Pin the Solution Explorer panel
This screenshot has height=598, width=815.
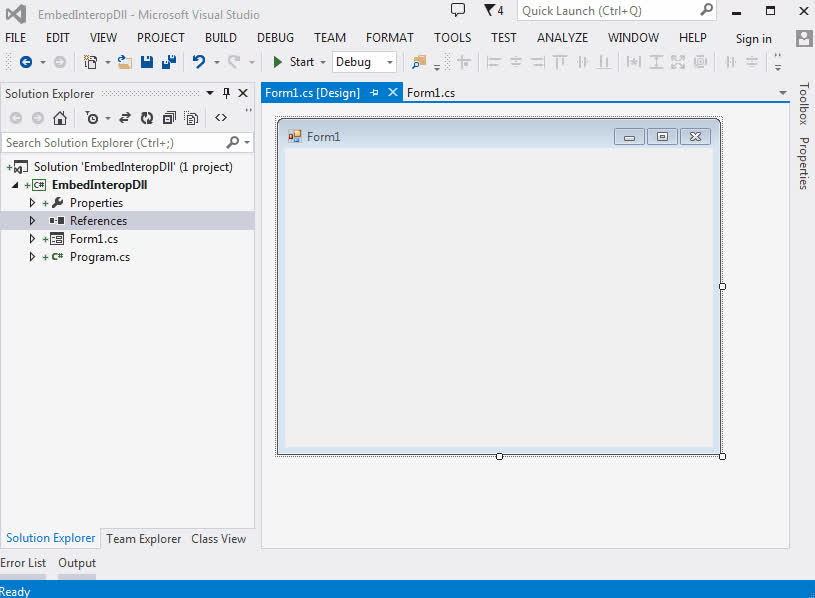(x=227, y=92)
